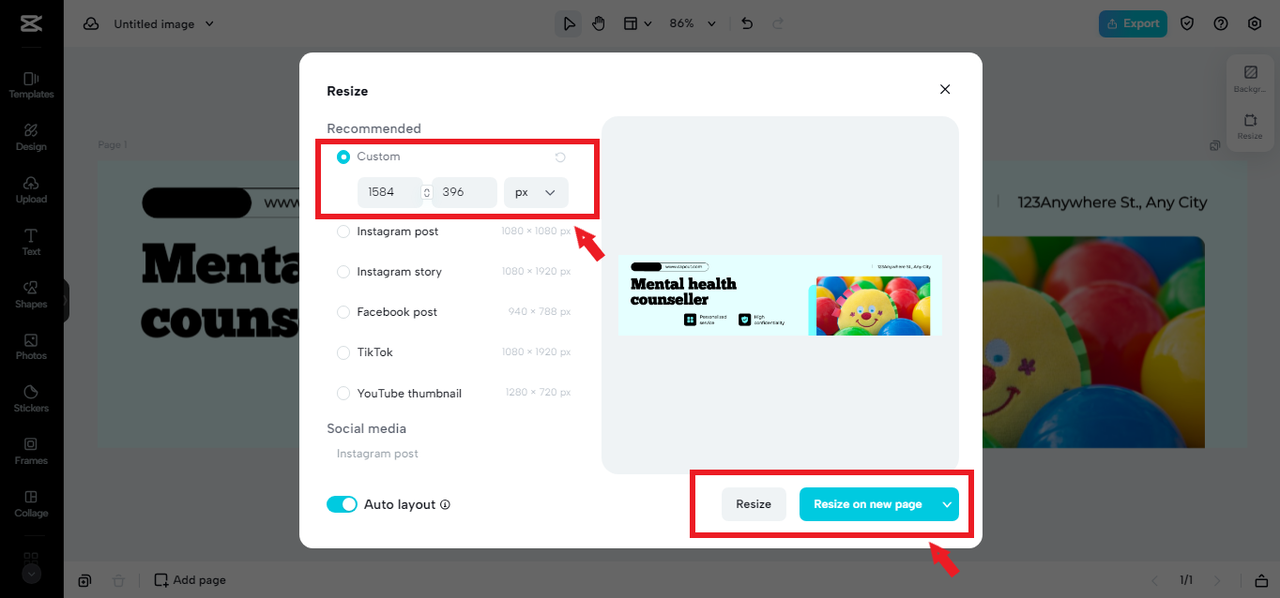Select the Instagram post radio option
Screen dimensions: 1280x598
pos(343,231)
